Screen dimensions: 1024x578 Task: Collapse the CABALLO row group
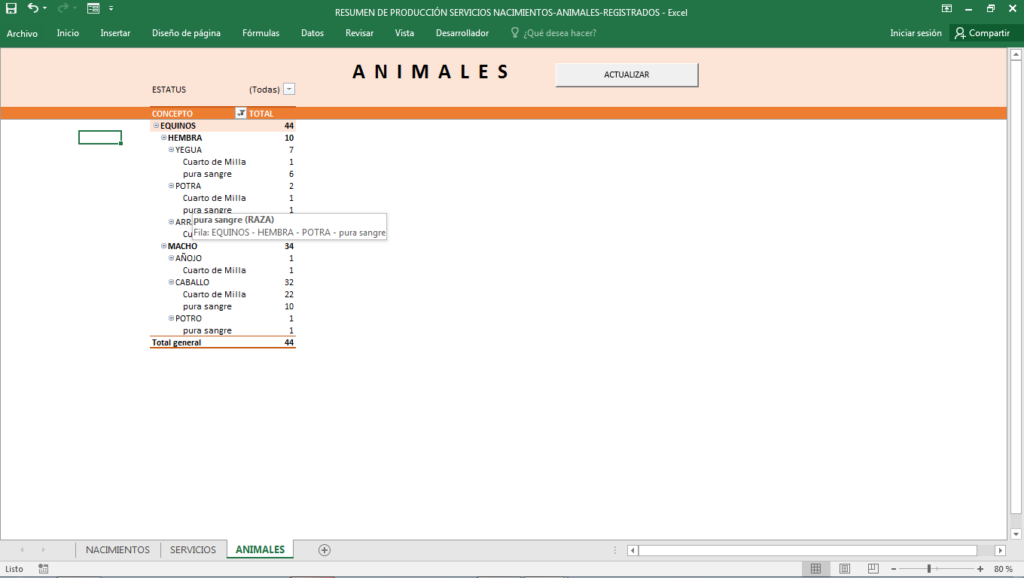click(171, 282)
